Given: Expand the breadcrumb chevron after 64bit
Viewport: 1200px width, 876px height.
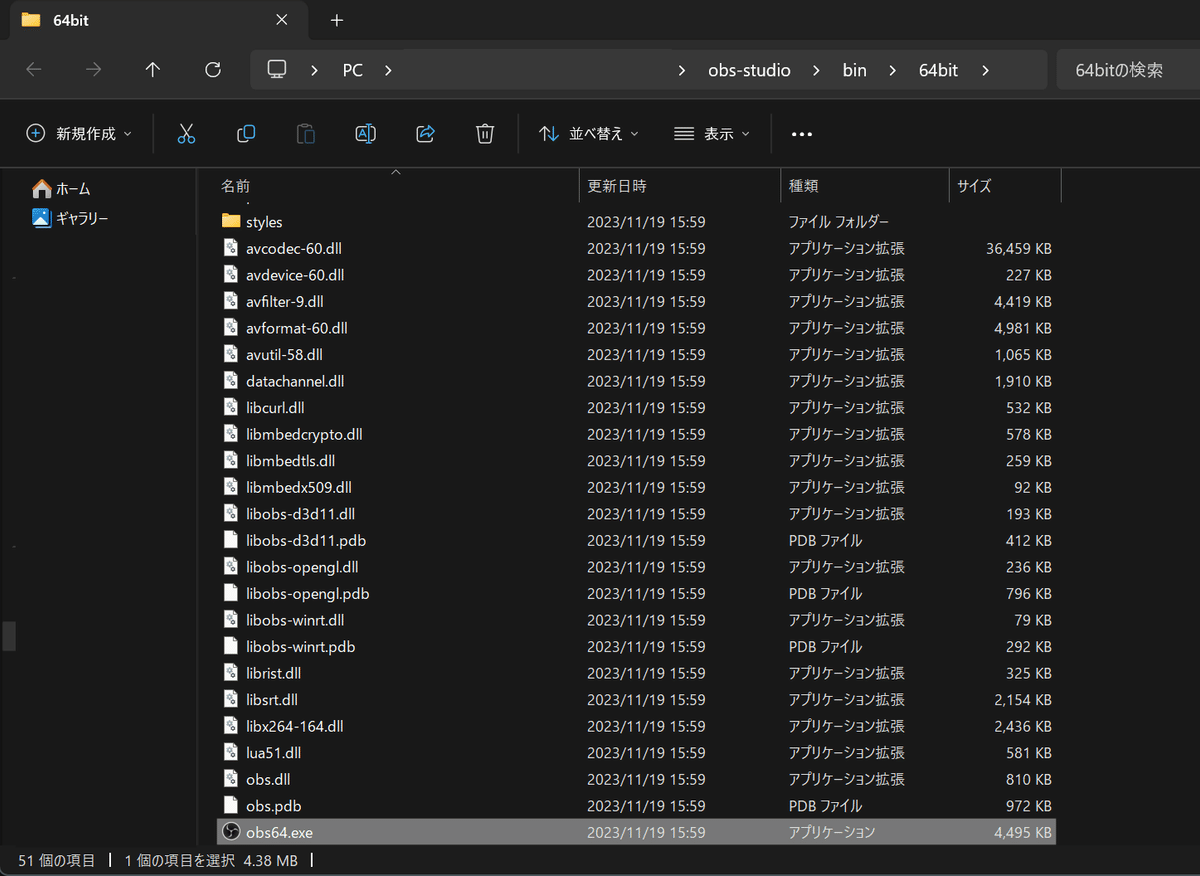Looking at the screenshot, I should pyautogui.click(x=985, y=70).
